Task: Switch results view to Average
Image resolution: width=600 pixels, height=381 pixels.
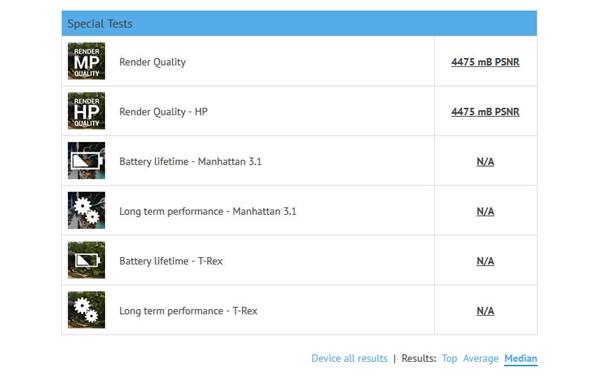Action: tap(481, 358)
